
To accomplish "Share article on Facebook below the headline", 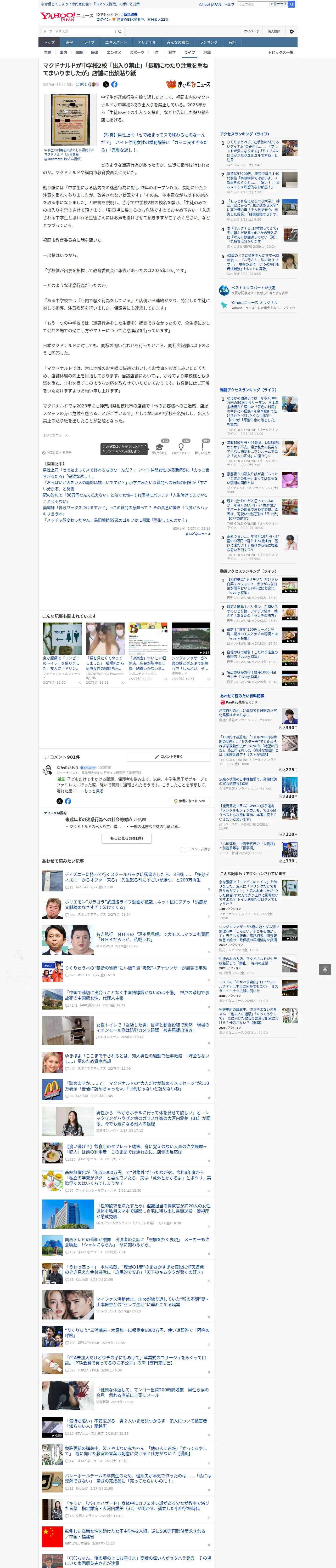I will tap(114, 85).
